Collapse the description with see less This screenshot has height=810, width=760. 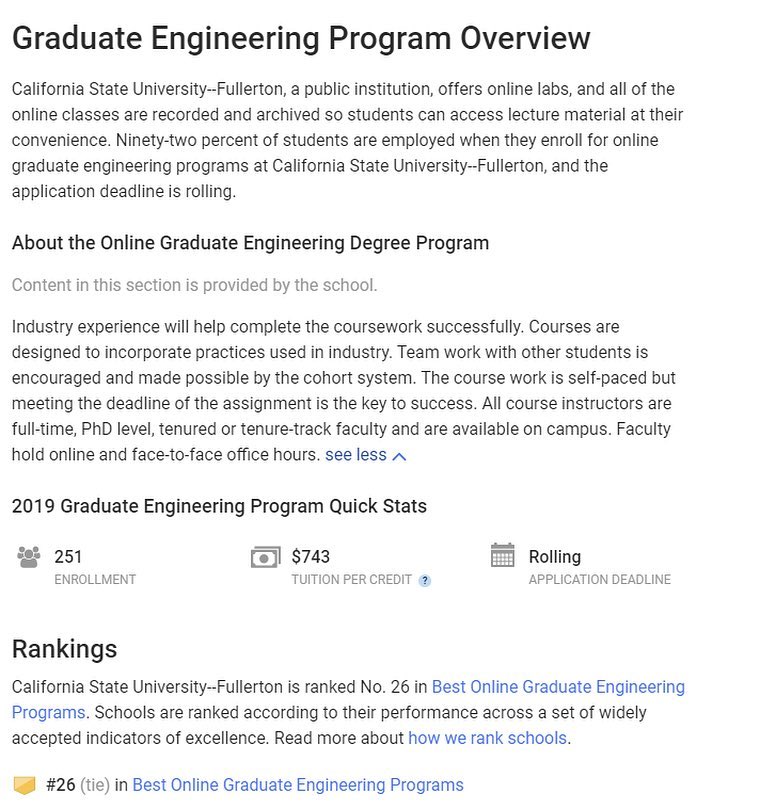355,455
